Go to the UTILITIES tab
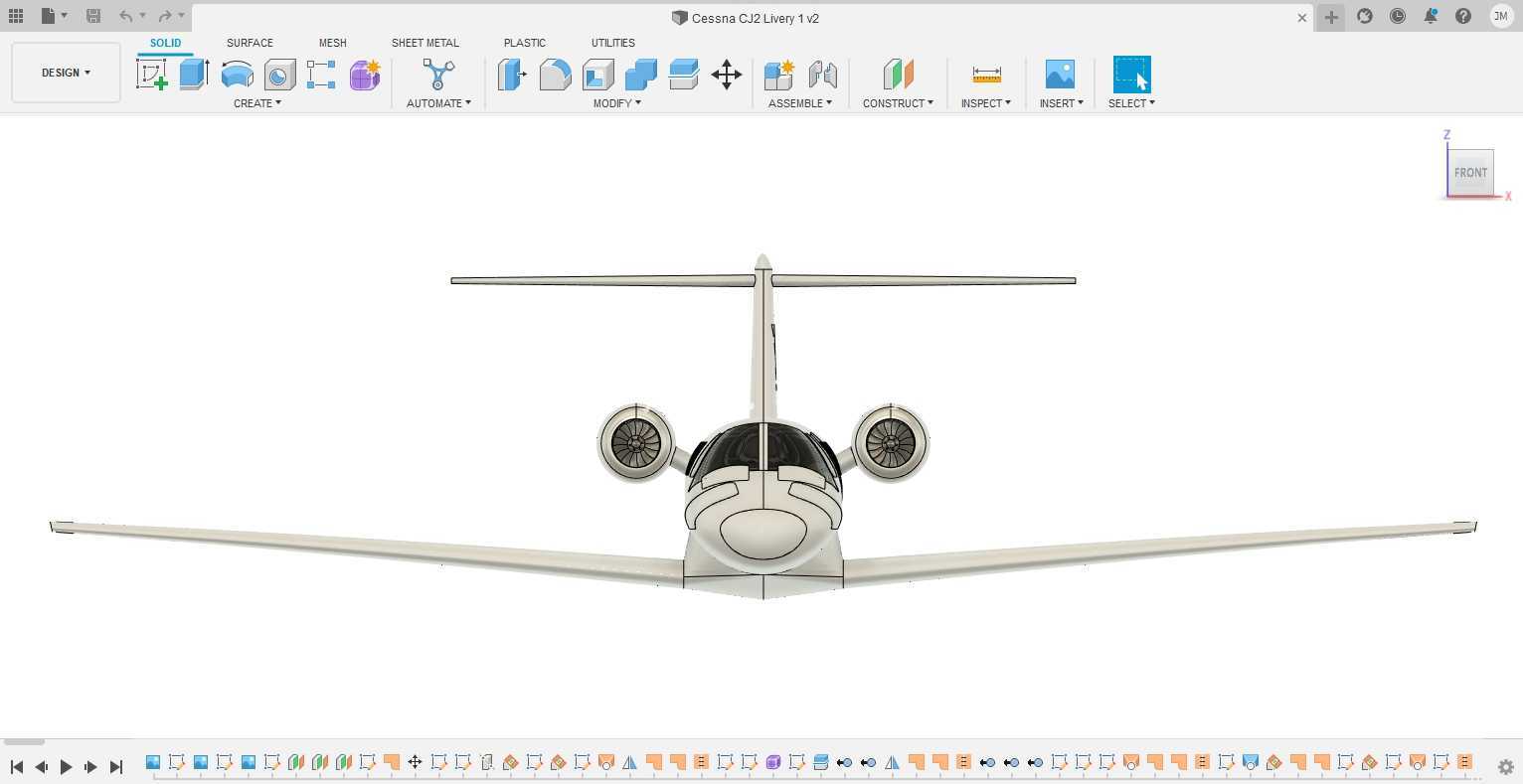 [x=613, y=43]
